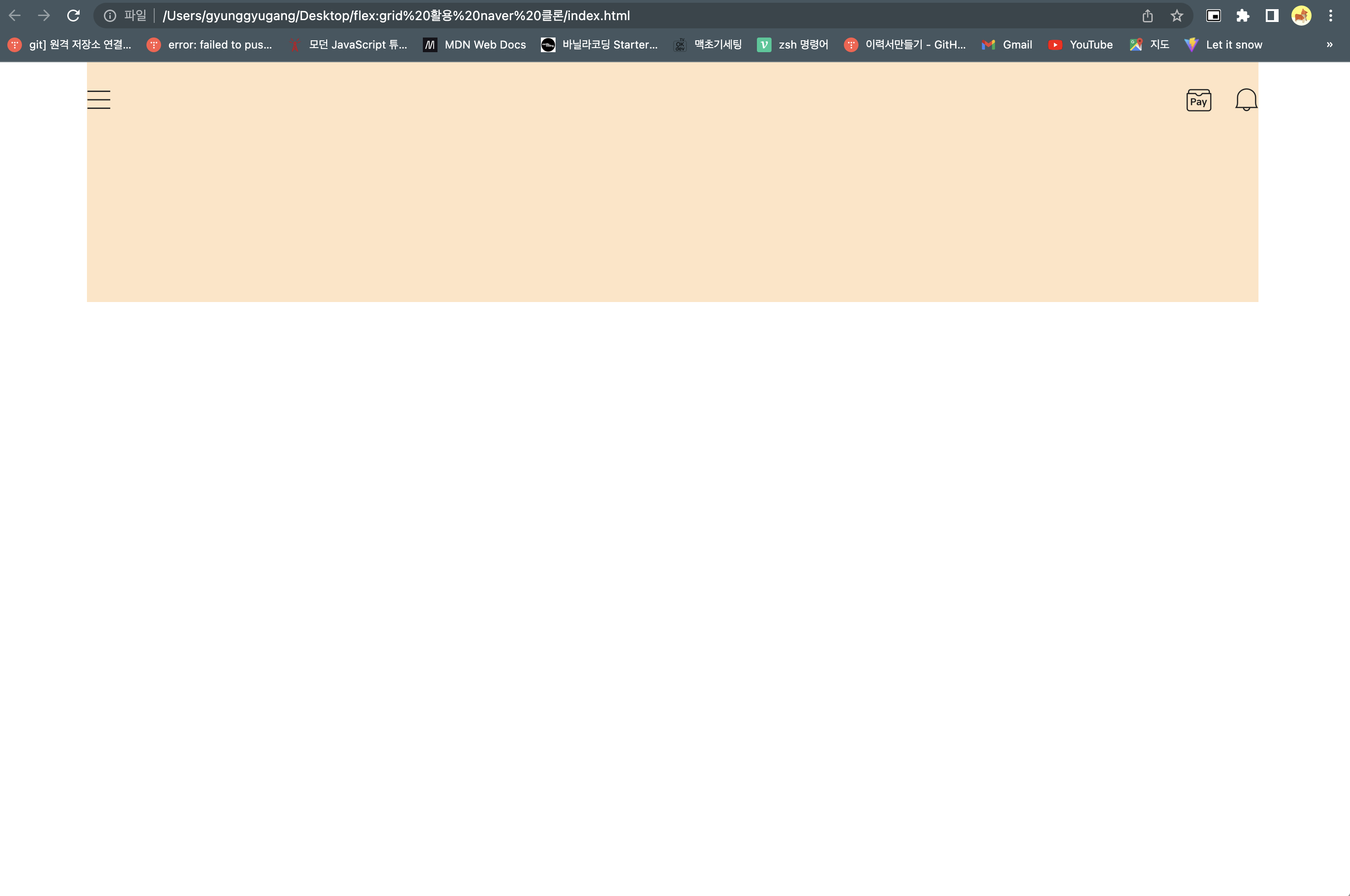
Task: Open the 'Let it snow' bookmark
Action: tap(1223, 44)
